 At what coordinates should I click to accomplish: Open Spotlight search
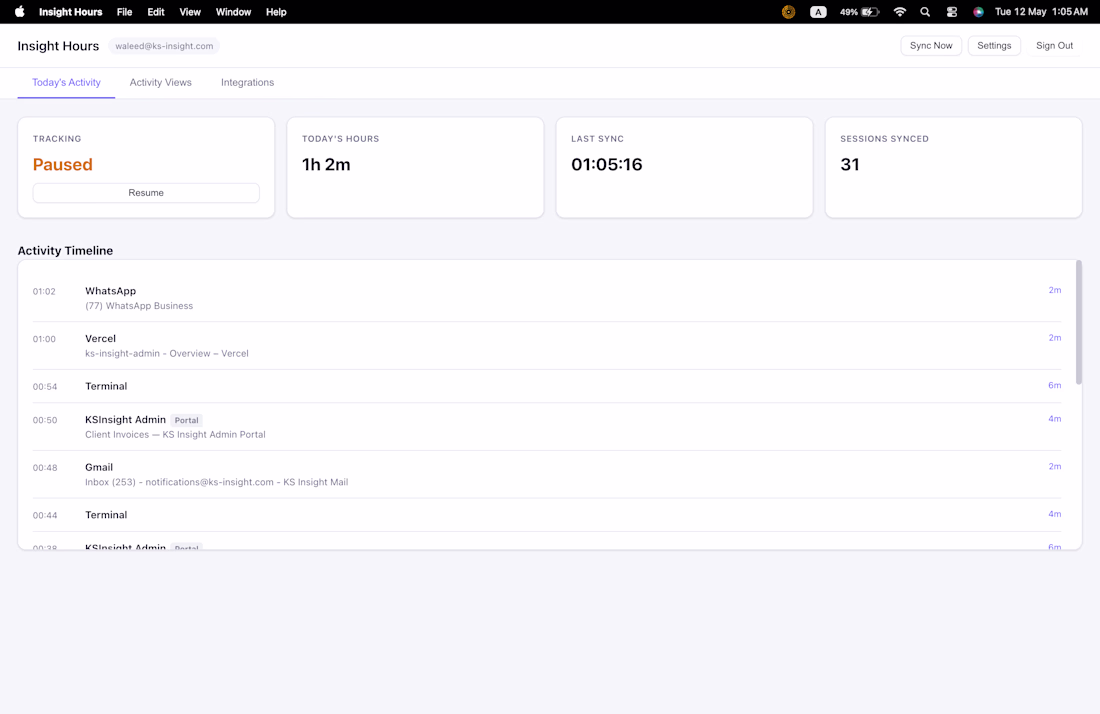pyautogui.click(x=925, y=12)
